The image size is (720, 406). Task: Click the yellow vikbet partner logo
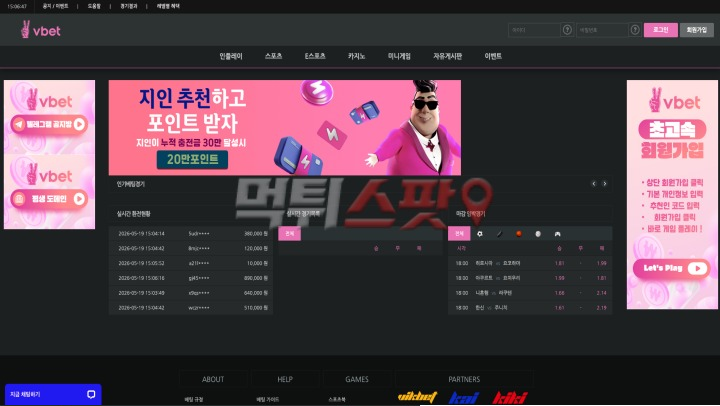pos(417,397)
